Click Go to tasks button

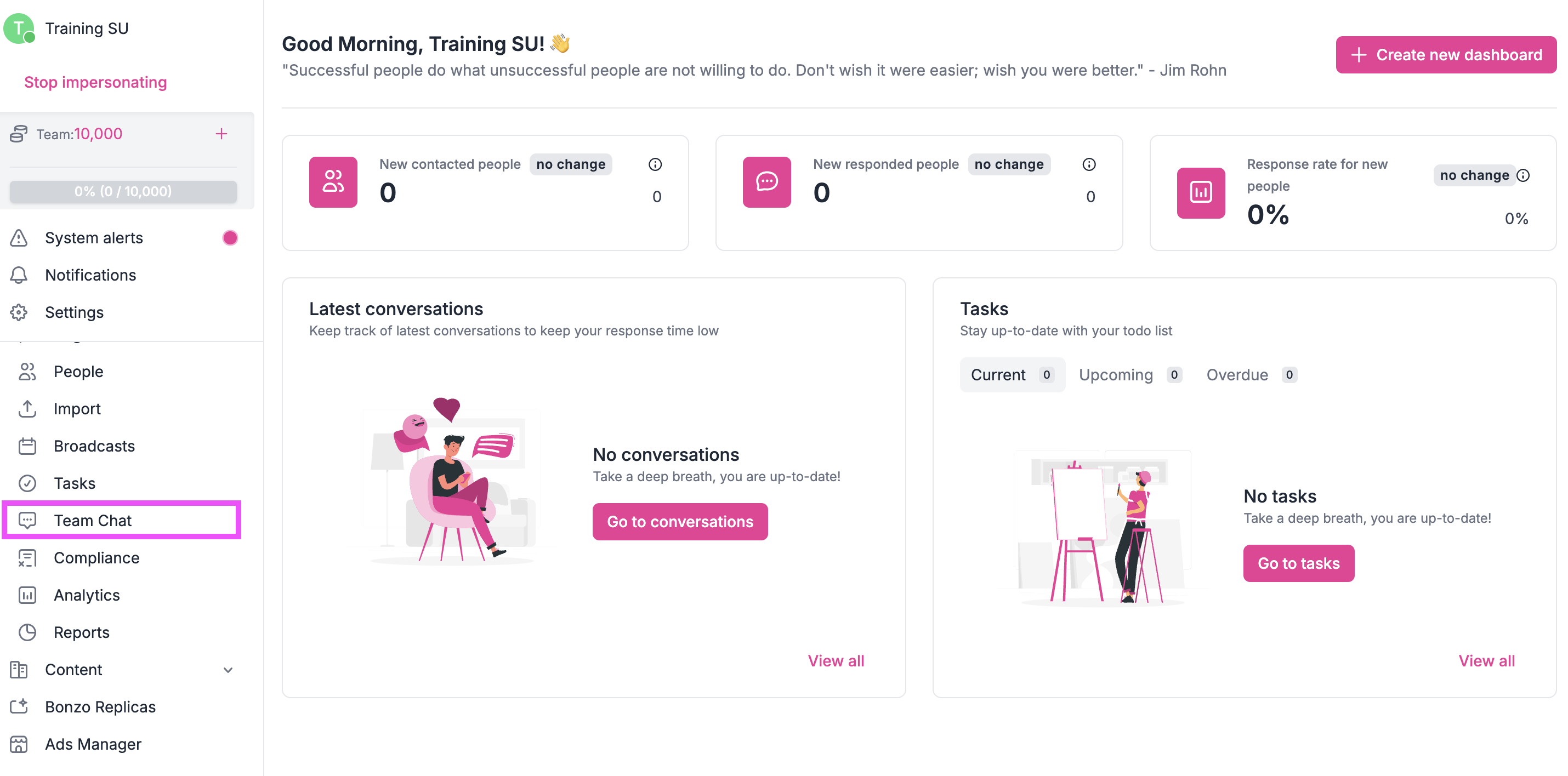pos(1298,563)
